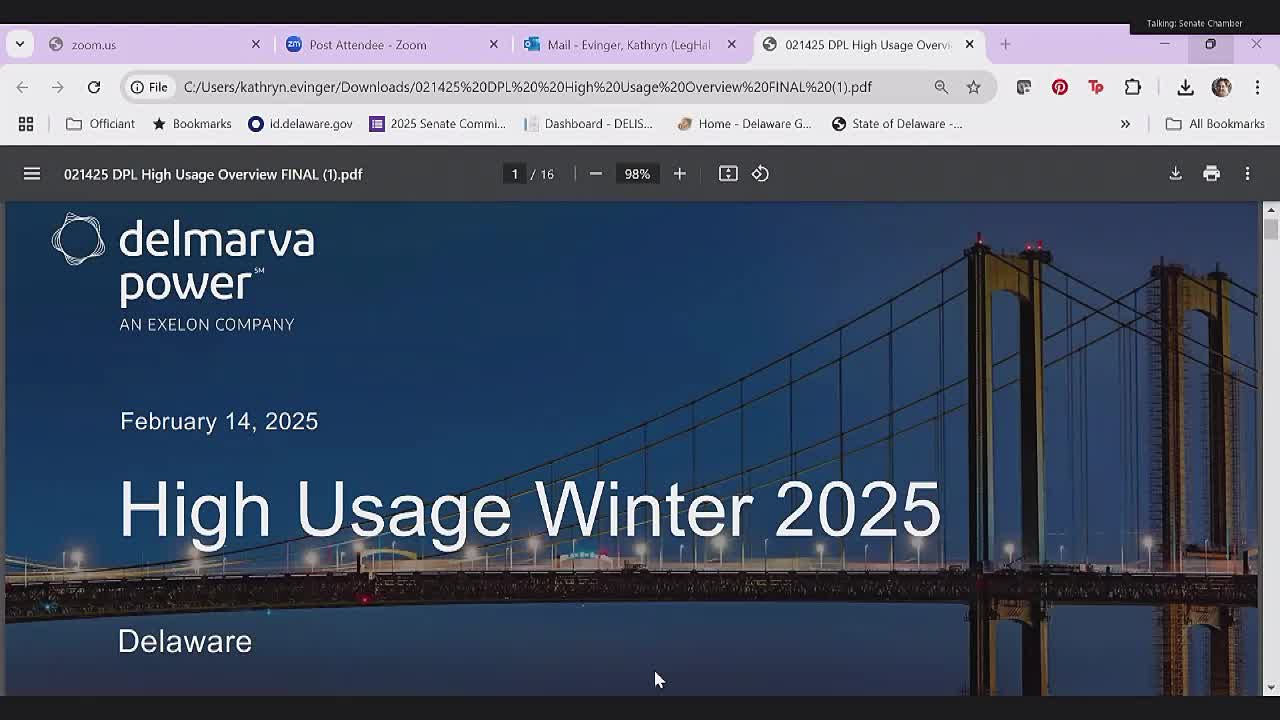
Task: Open the PDF viewer more actions menu
Action: 1247,174
